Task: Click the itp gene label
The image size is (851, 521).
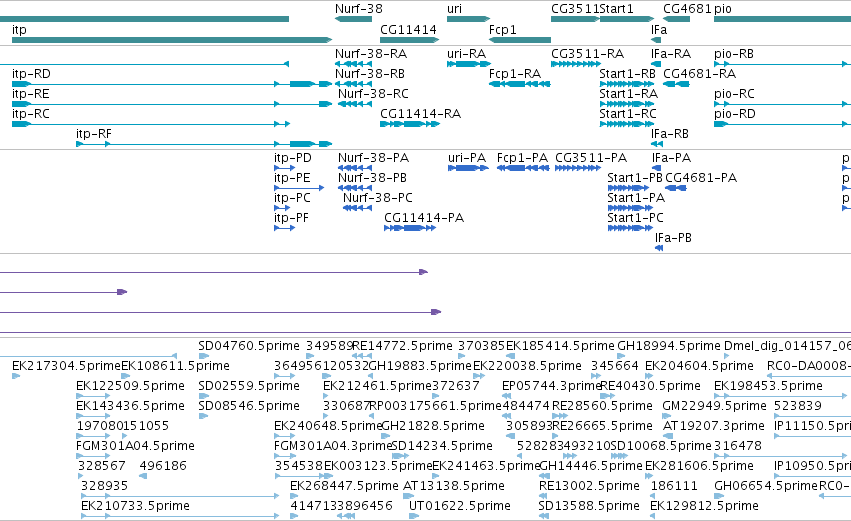Action: pos(19,30)
